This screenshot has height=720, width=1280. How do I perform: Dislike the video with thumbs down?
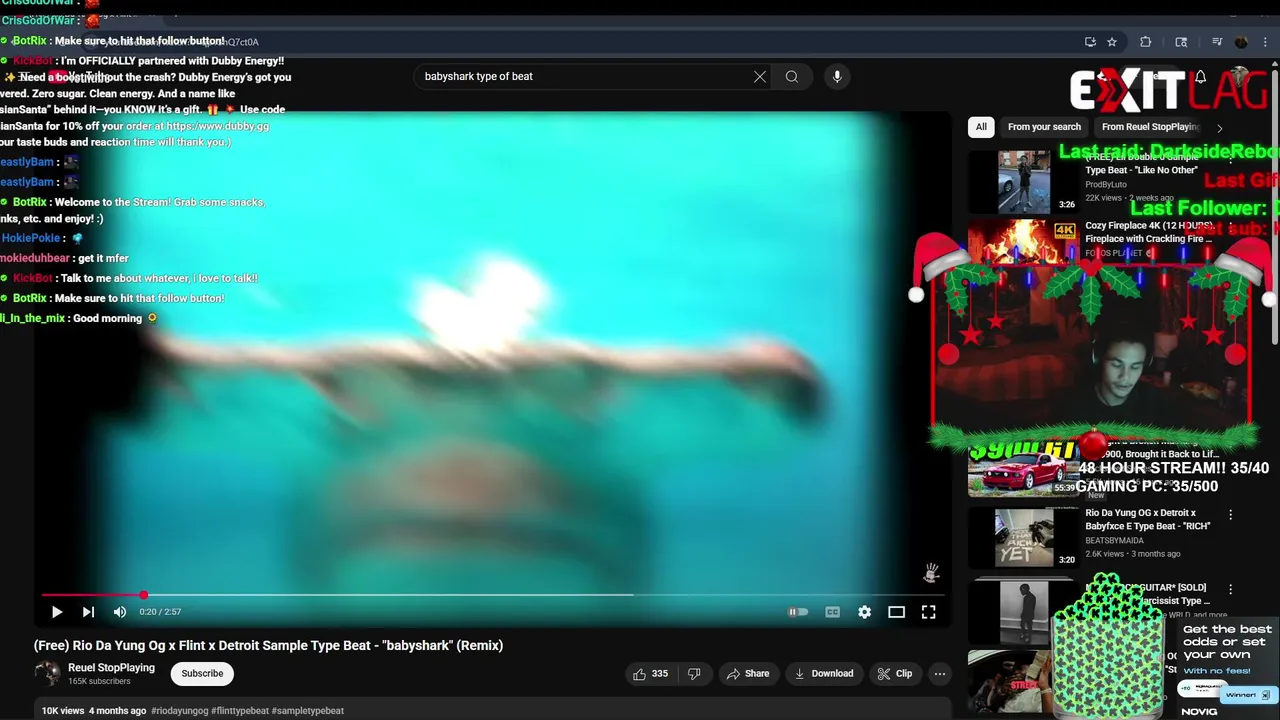(x=694, y=674)
